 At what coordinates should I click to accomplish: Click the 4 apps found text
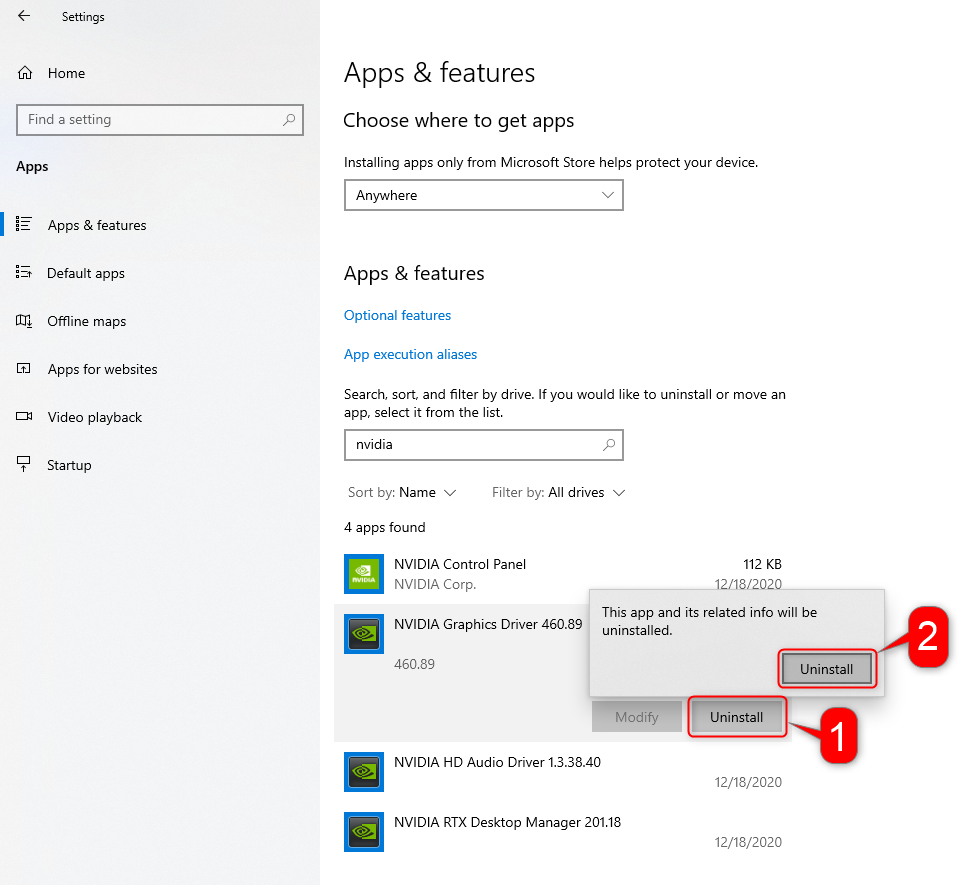(x=385, y=527)
